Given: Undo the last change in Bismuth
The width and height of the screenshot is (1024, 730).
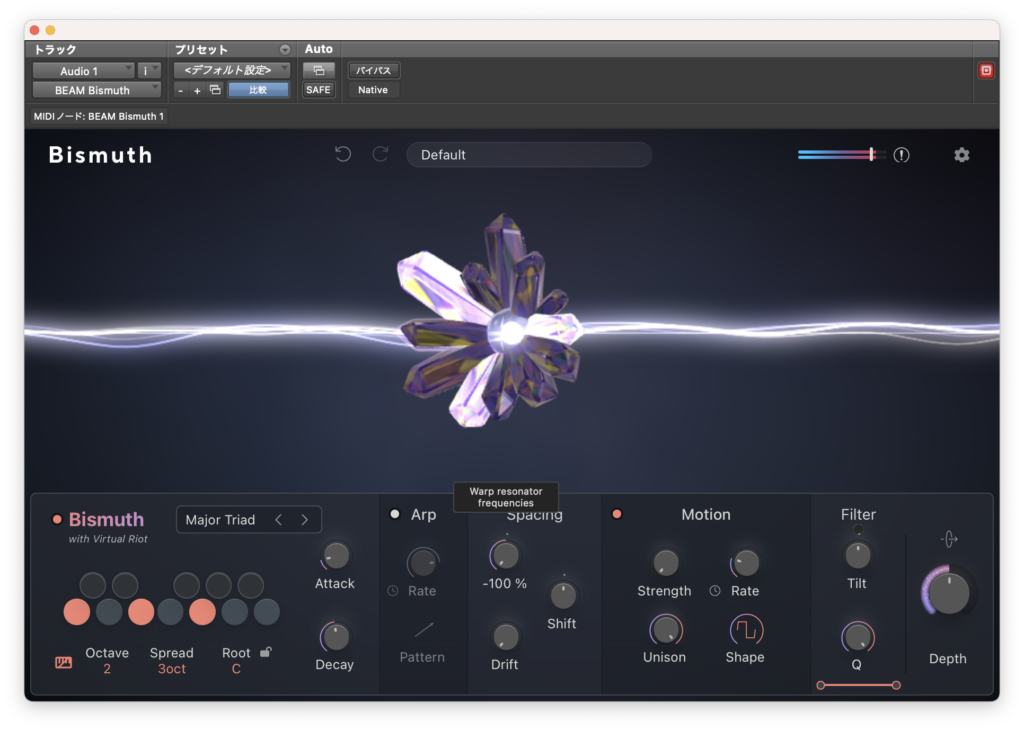Looking at the screenshot, I should 343,154.
